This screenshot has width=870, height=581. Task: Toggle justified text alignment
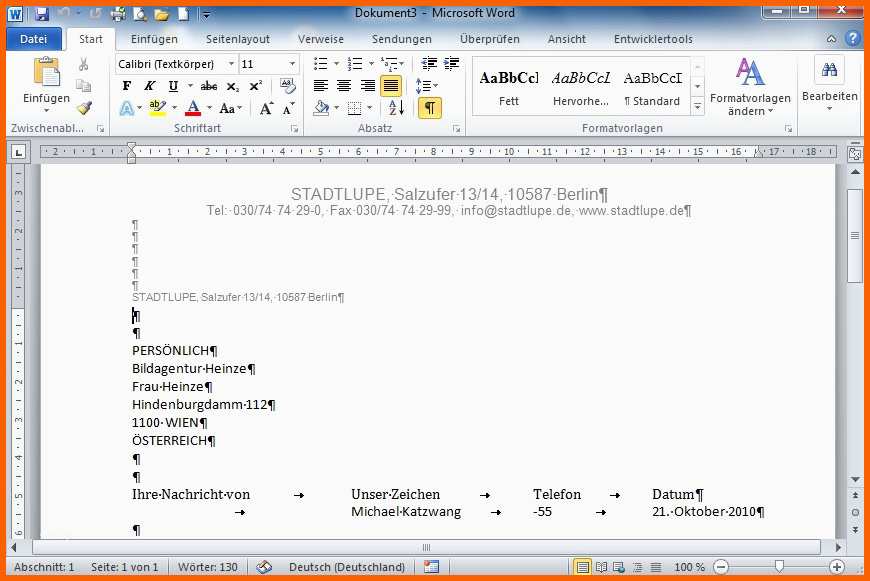[391, 86]
